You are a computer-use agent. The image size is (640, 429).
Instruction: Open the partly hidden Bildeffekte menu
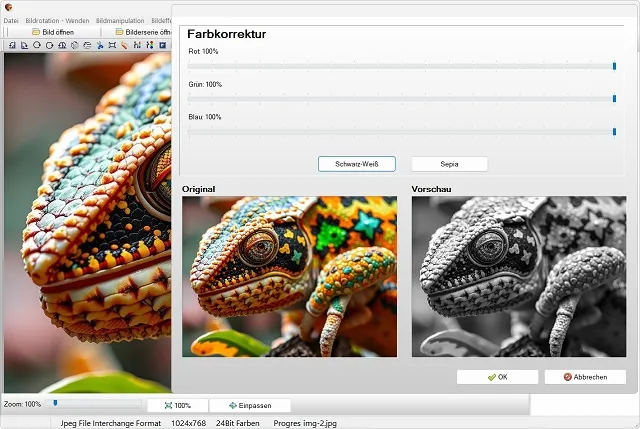161,20
